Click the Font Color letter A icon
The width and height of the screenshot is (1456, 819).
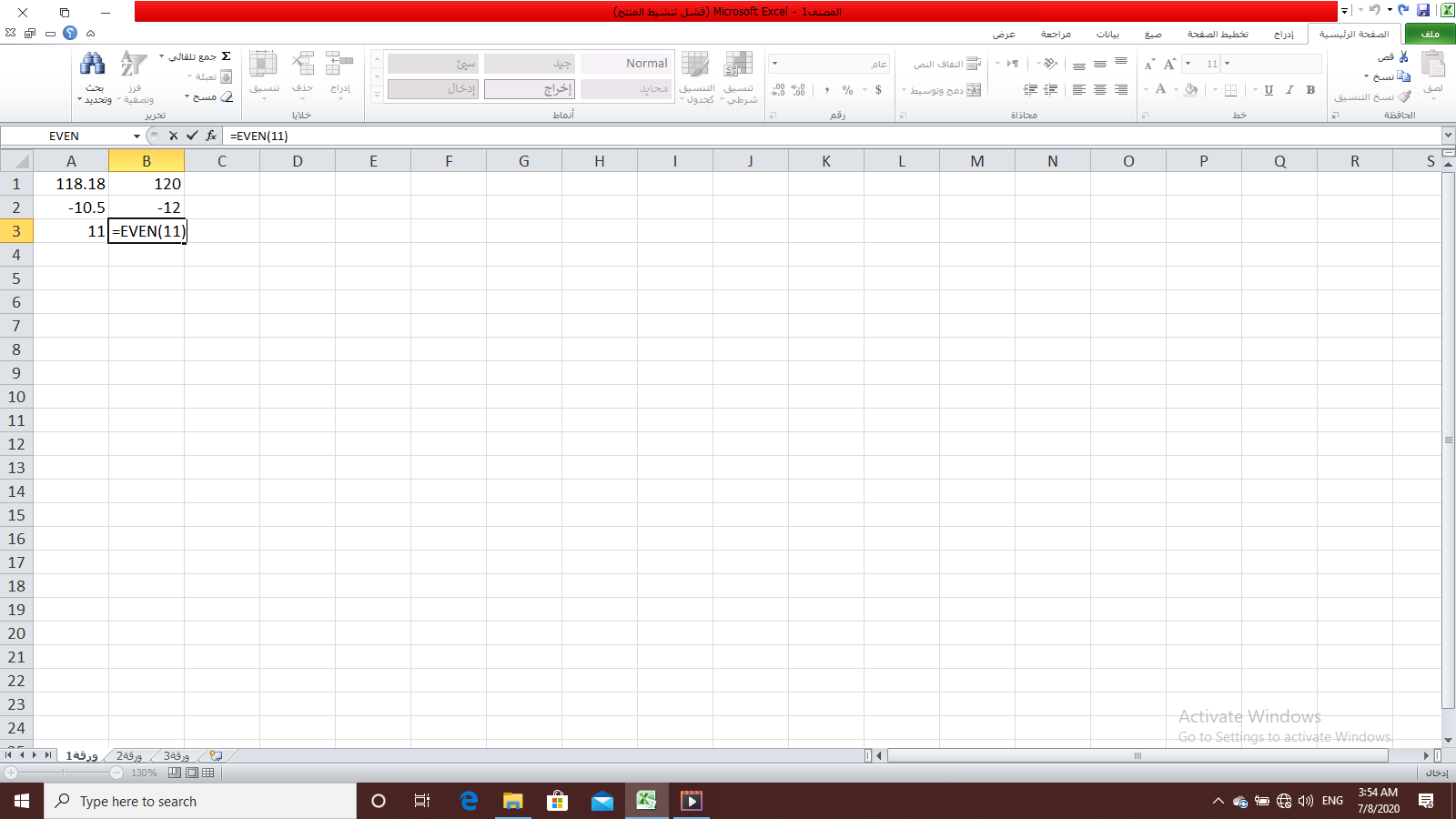tap(1160, 89)
